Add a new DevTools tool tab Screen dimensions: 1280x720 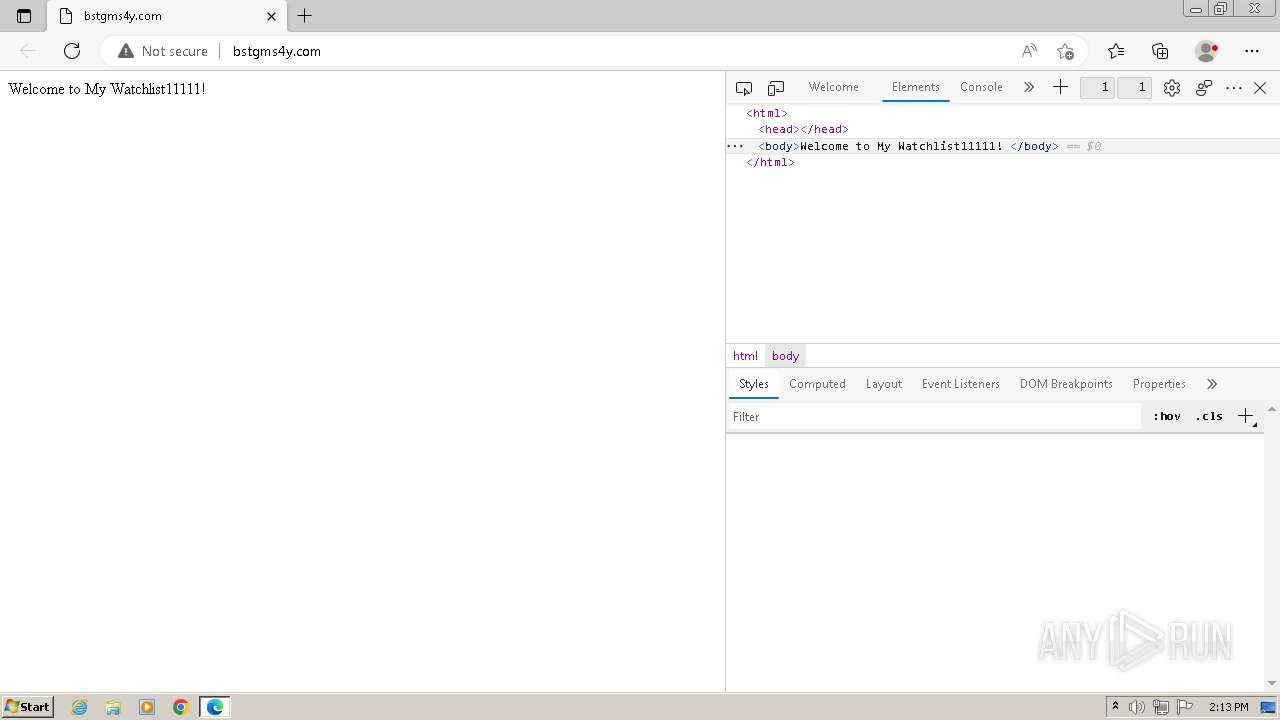(x=1060, y=87)
